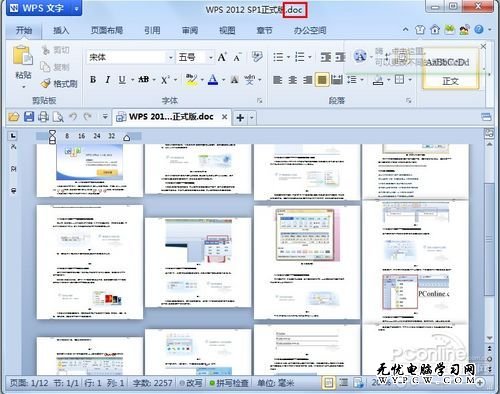Viewport: 500px width, 394px height.
Task: Click the Copy (复制) button
Action: [55, 67]
